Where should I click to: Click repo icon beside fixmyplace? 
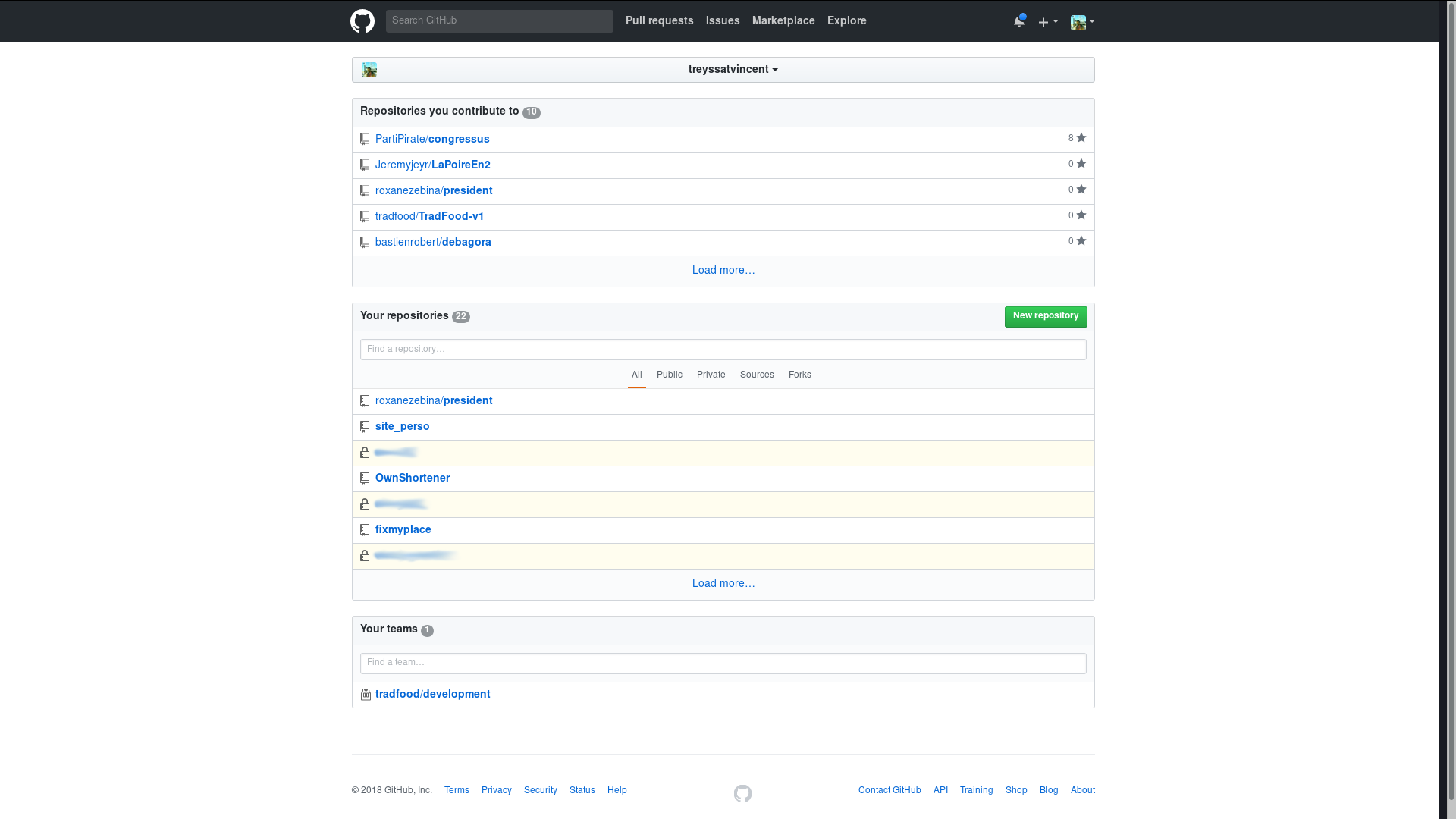pos(365,530)
